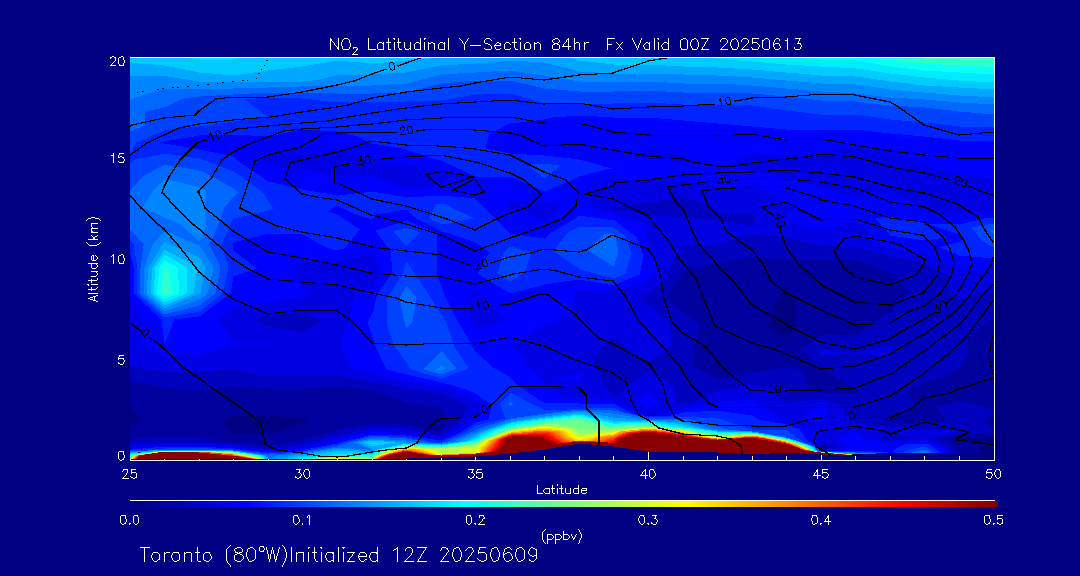Viewport: 1080px width, 576px height.
Task: Click the NO2 Latitudinal Y-Section plot title
Action: [x=565, y=45]
